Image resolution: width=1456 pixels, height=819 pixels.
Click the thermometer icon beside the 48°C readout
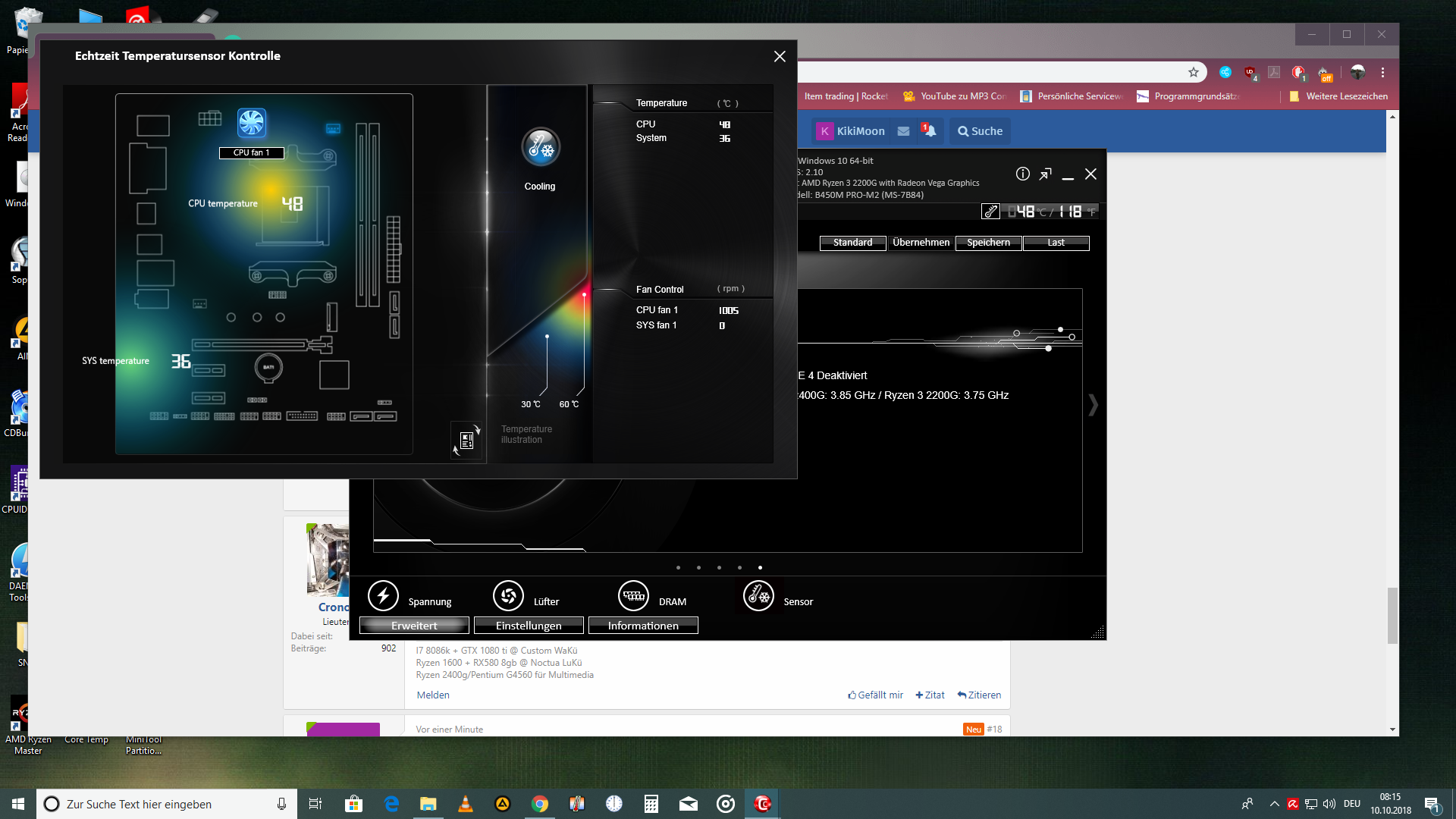990,212
